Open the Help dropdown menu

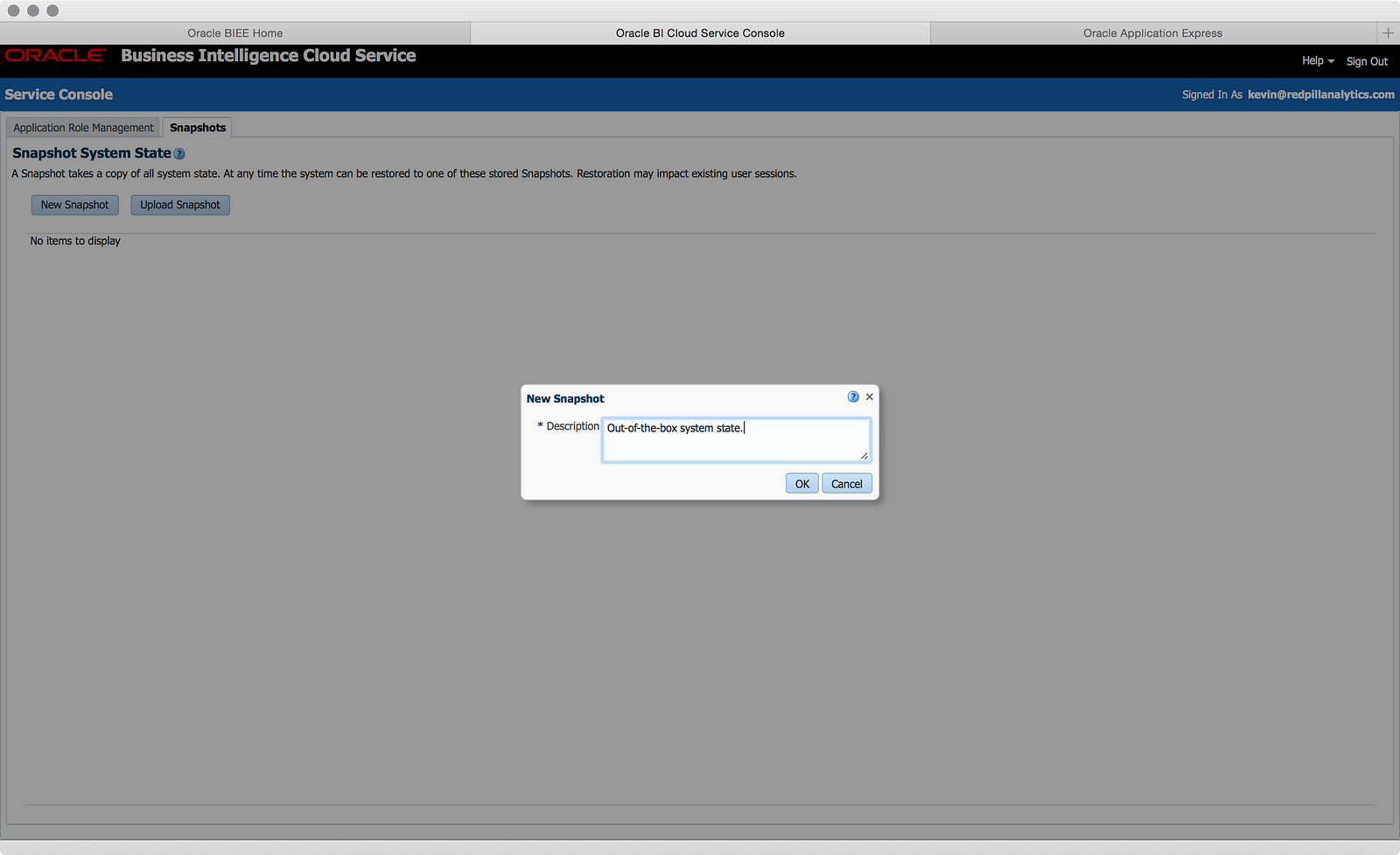coord(1318,61)
